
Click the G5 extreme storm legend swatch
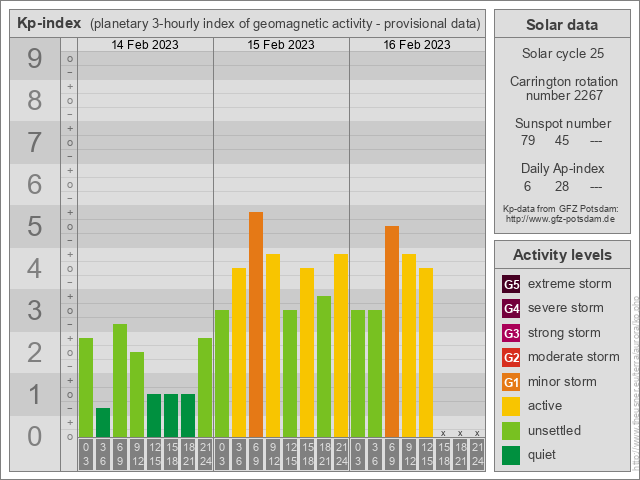coord(511,284)
